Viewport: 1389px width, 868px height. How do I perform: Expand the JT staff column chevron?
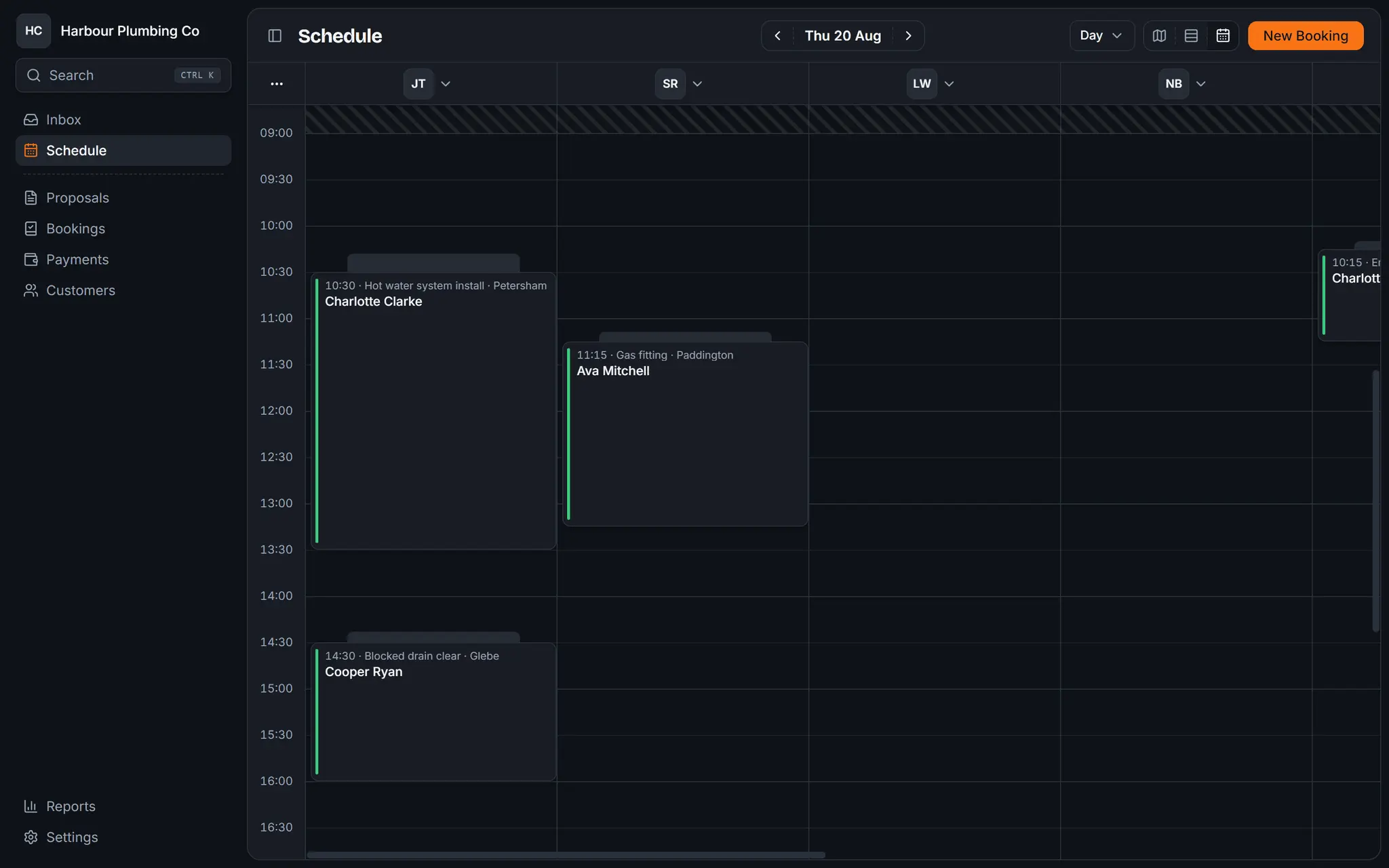click(446, 84)
